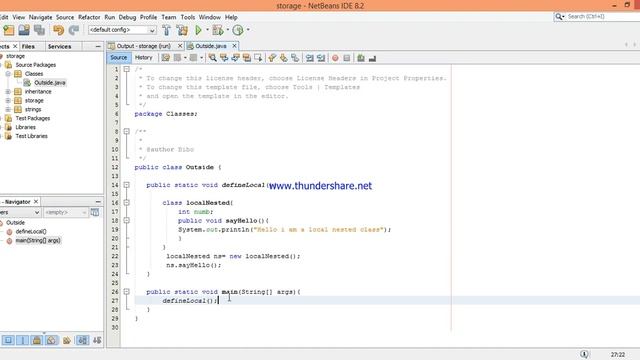Click the Next Bookmark icon
640x360 pixels.
[283, 58]
